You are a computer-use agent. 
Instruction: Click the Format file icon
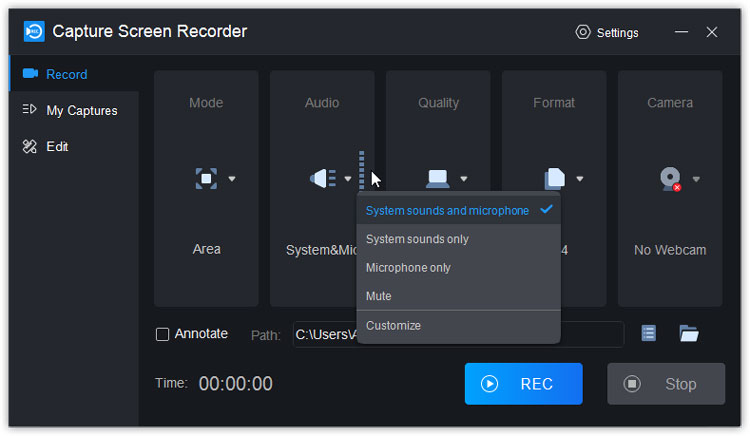click(x=554, y=179)
